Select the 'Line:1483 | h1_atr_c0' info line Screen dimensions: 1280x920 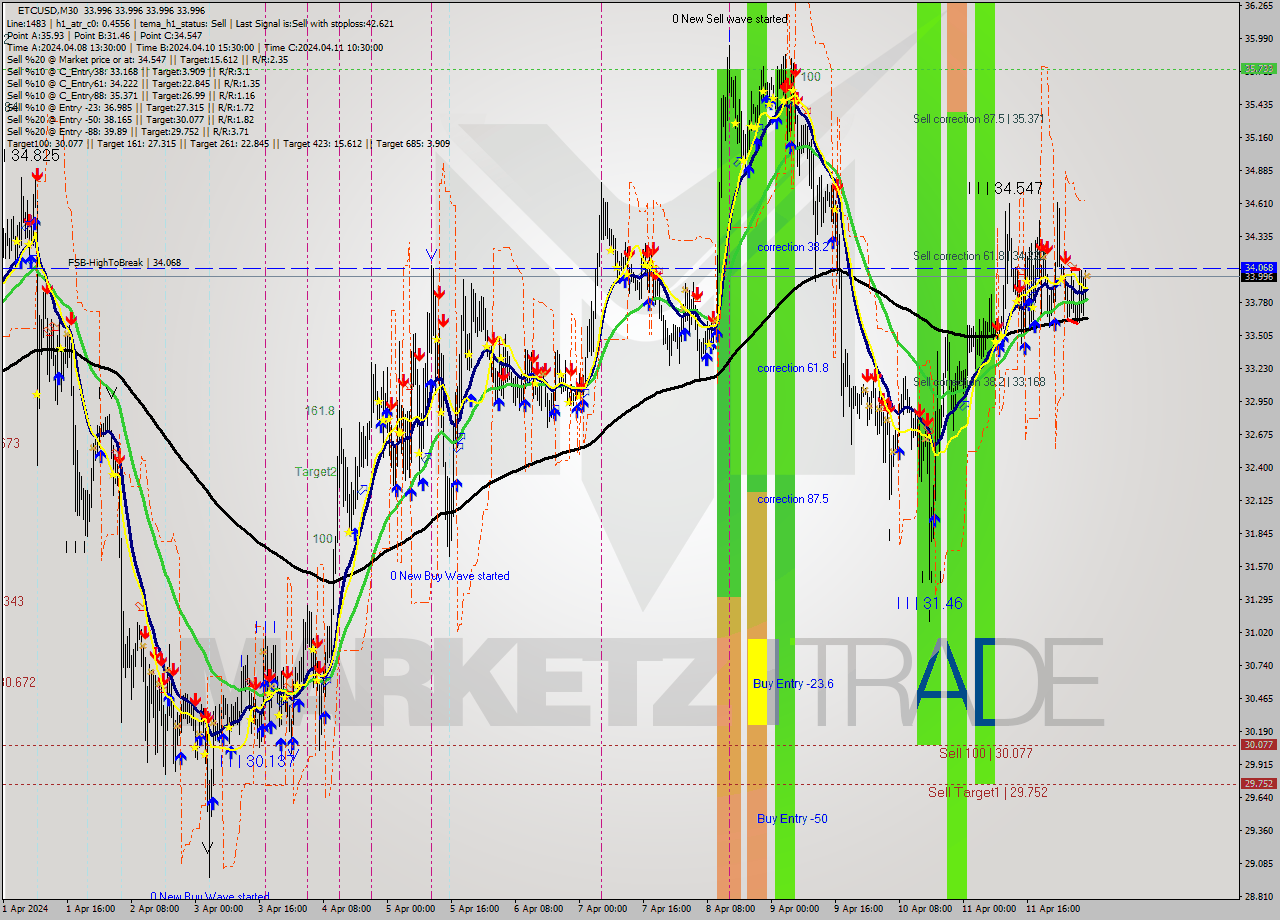(200, 23)
